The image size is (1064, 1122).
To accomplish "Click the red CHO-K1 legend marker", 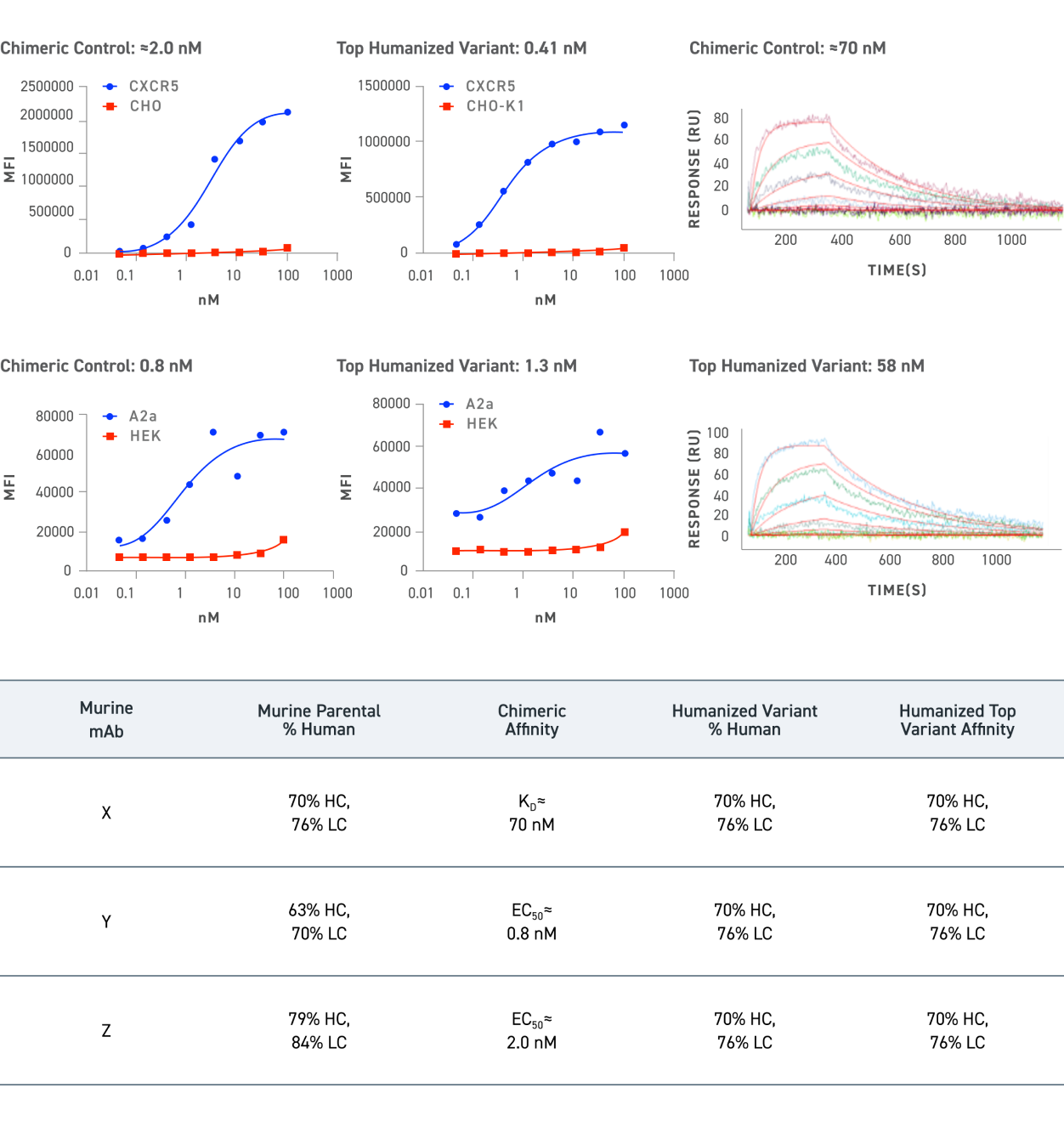I will pos(447,106).
